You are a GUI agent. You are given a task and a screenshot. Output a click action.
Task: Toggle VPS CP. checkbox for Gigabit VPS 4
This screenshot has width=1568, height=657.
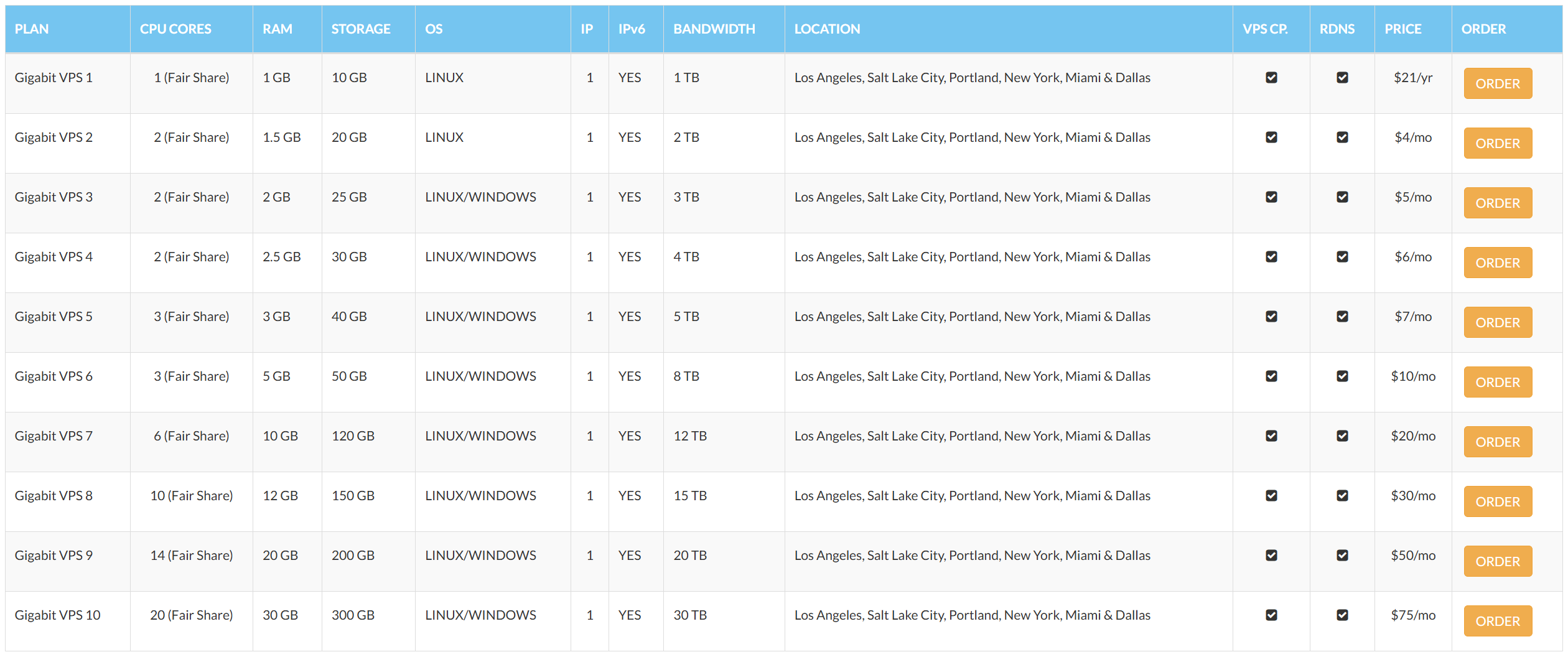1271,256
